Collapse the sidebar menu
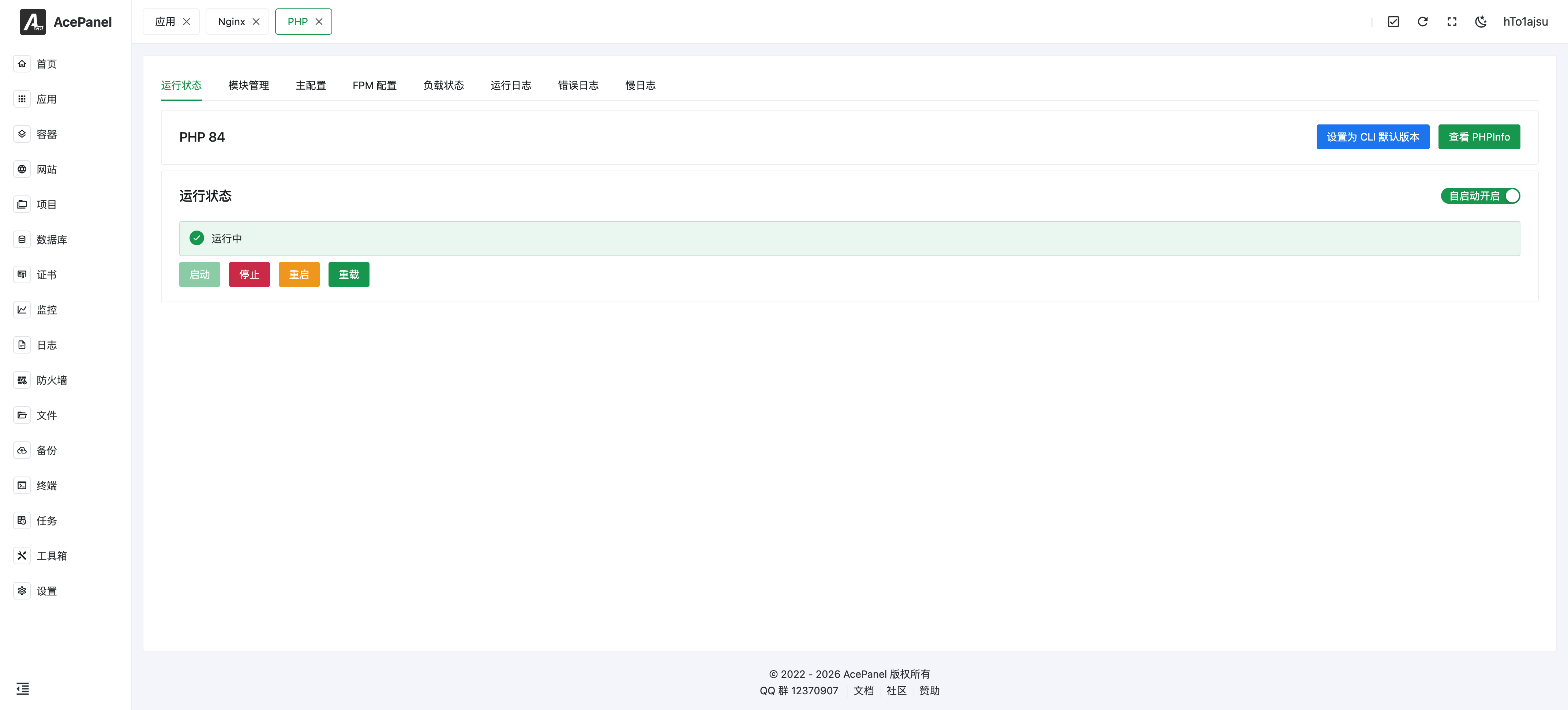The width and height of the screenshot is (1568, 710). [x=23, y=689]
